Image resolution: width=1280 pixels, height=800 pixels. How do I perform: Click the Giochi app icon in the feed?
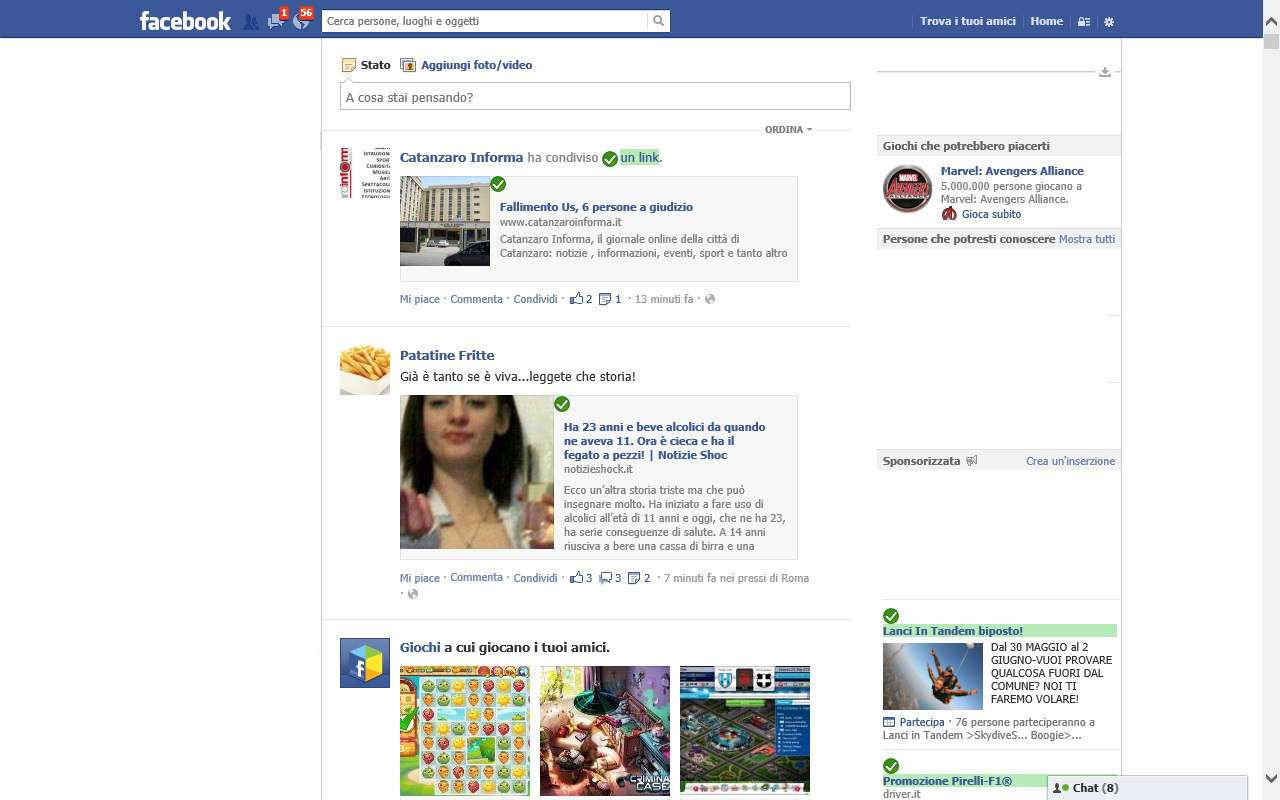pos(365,663)
